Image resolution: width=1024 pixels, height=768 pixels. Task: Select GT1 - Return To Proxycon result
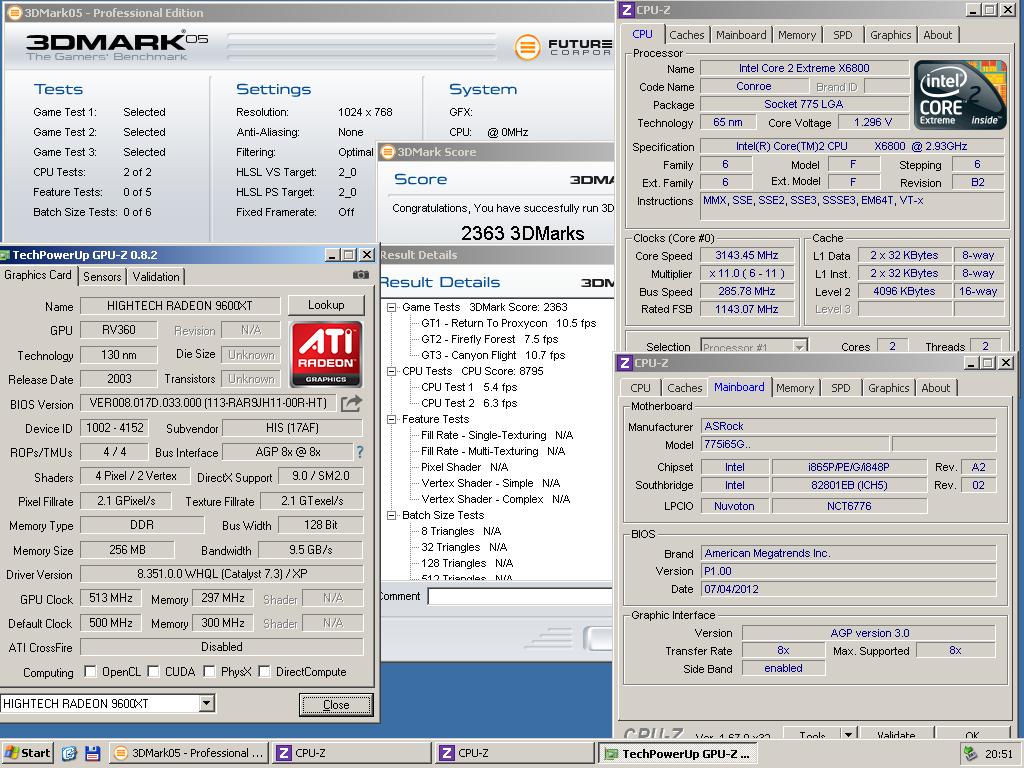[x=509, y=323]
